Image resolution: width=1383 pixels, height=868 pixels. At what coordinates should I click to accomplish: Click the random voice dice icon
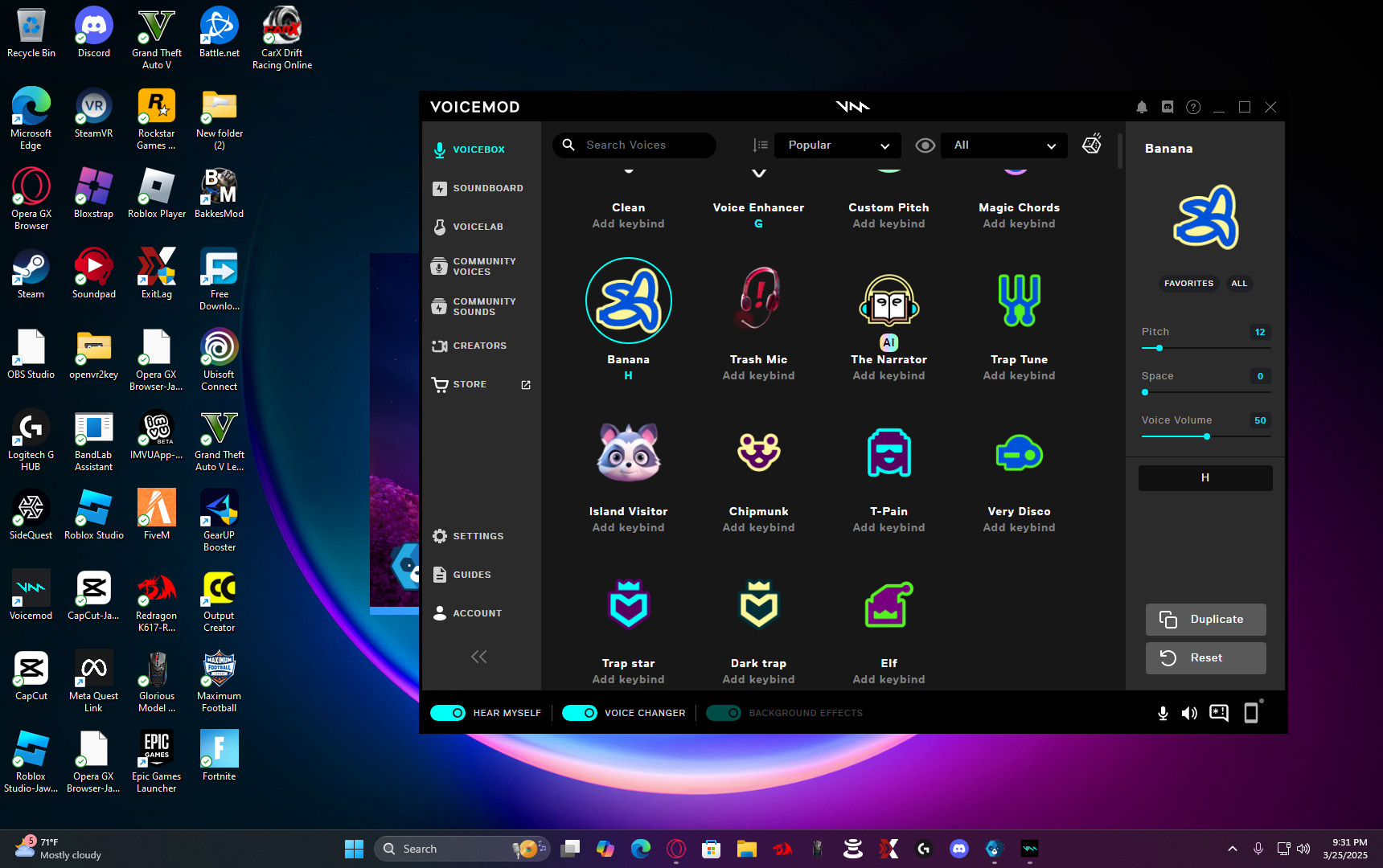tap(1092, 144)
